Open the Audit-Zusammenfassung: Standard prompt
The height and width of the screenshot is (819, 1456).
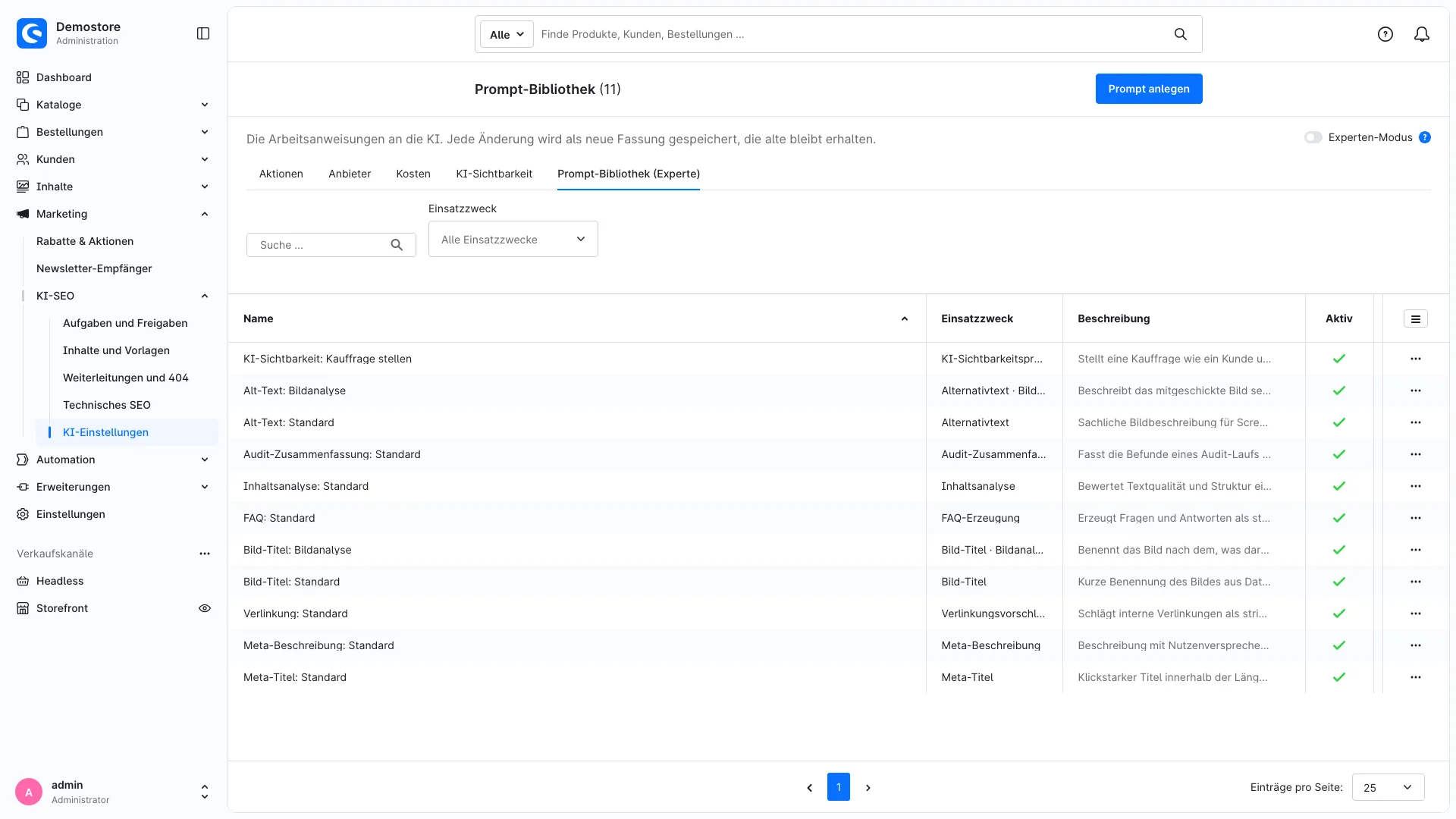(x=332, y=454)
